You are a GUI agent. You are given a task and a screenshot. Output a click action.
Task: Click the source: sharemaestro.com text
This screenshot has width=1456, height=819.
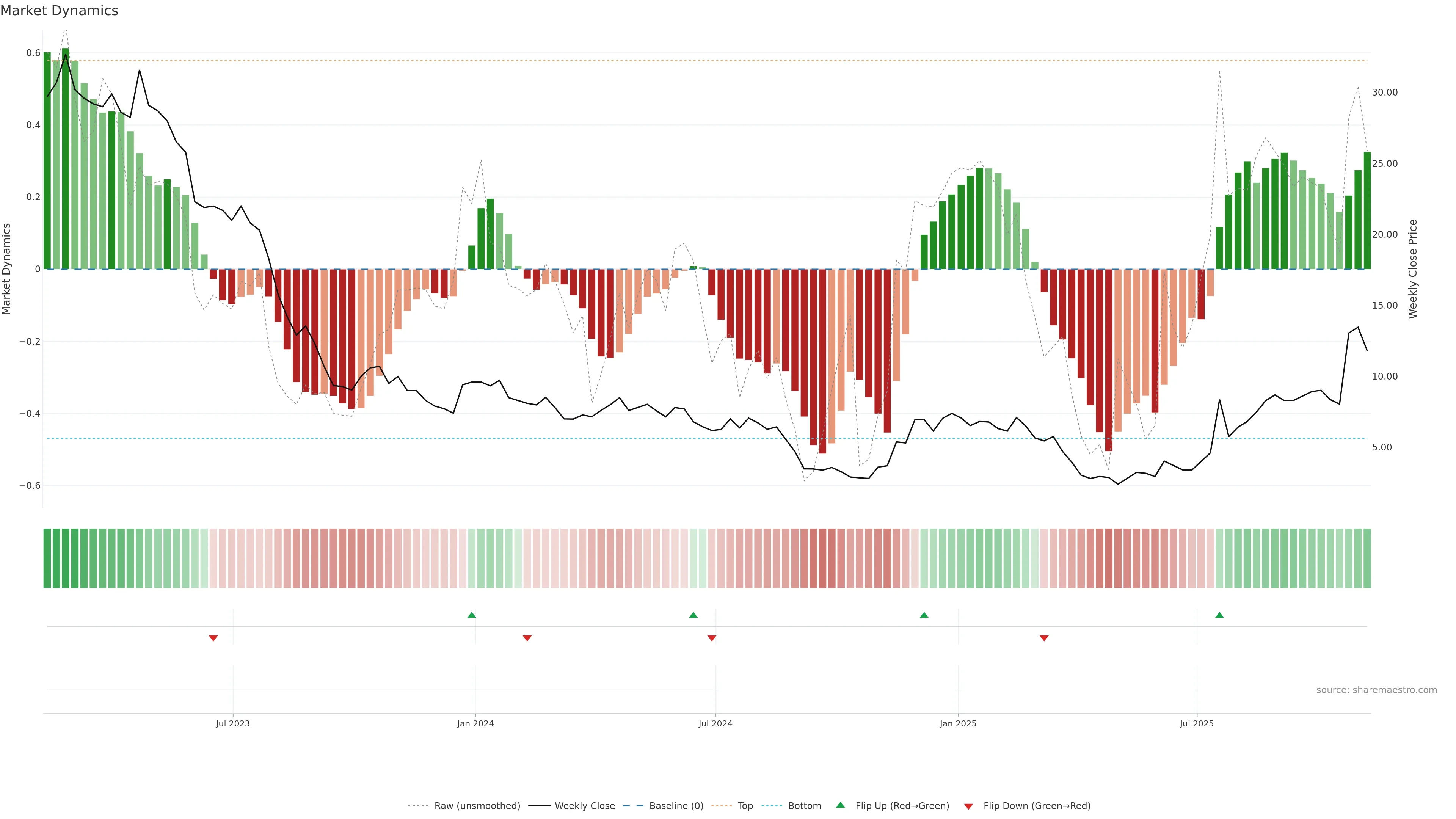click(x=1376, y=690)
